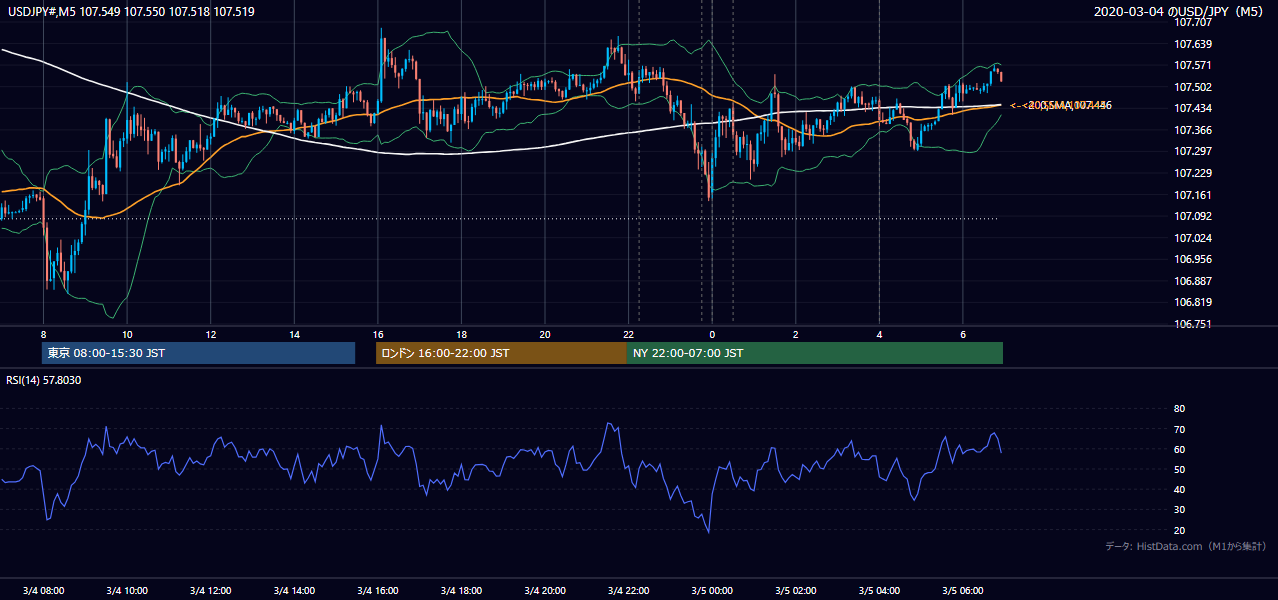Click RSI scale label 80

coord(1179,409)
